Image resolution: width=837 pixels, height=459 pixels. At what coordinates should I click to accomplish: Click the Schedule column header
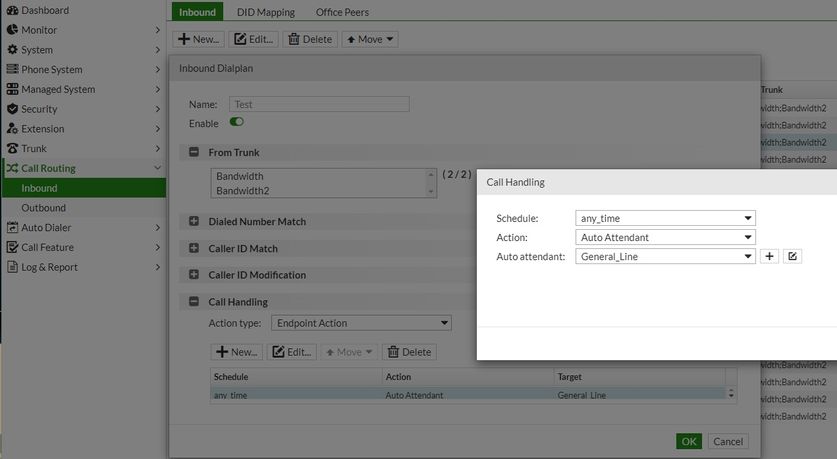(296, 377)
